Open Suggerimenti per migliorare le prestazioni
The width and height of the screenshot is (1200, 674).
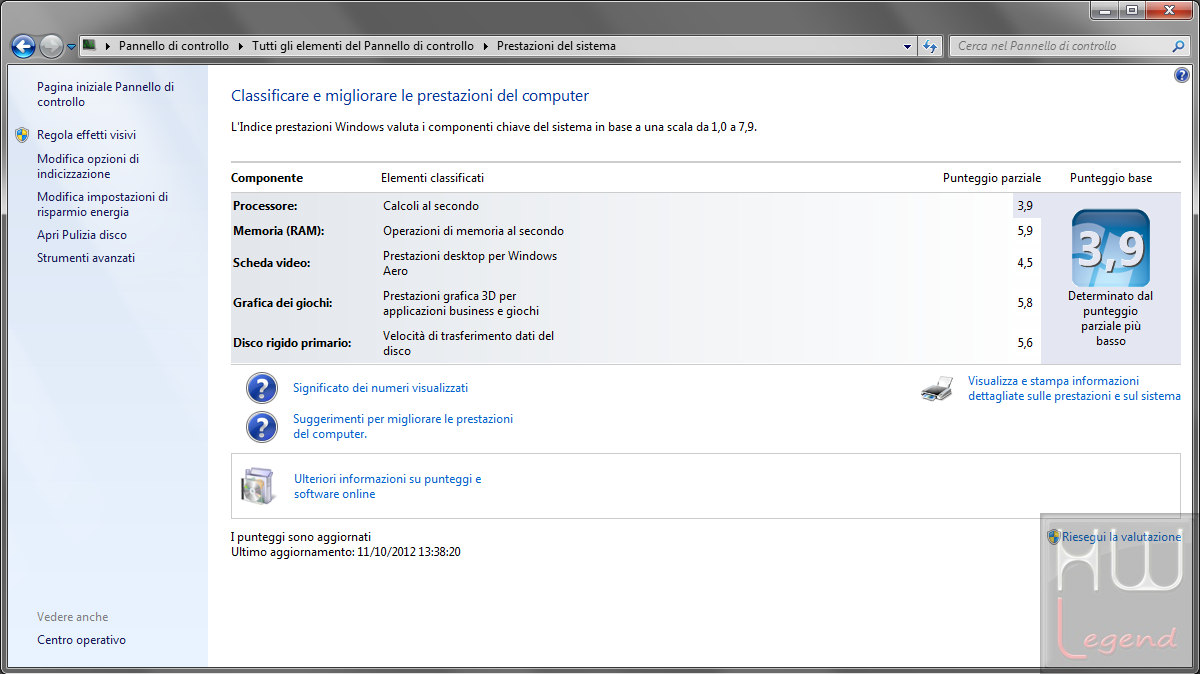click(x=403, y=427)
